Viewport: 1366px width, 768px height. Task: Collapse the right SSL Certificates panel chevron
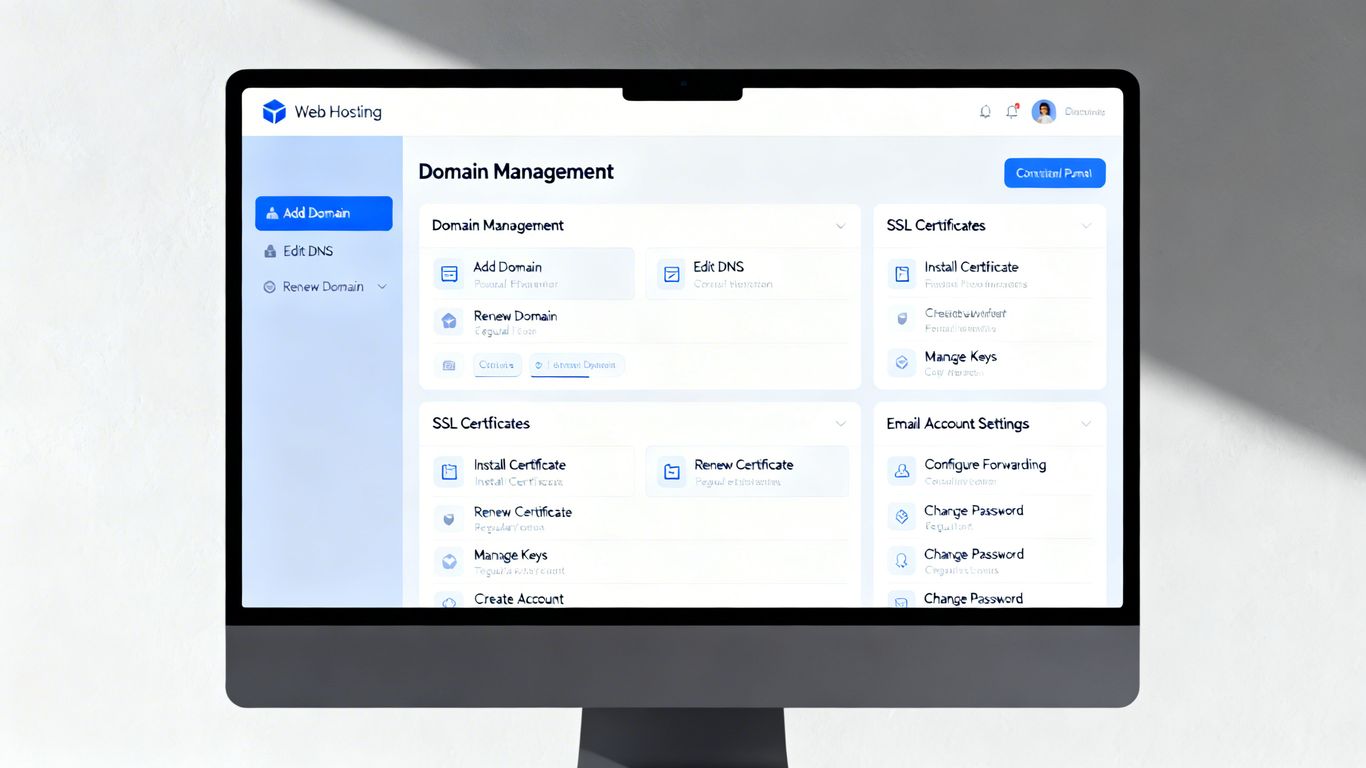coord(1086,226)
